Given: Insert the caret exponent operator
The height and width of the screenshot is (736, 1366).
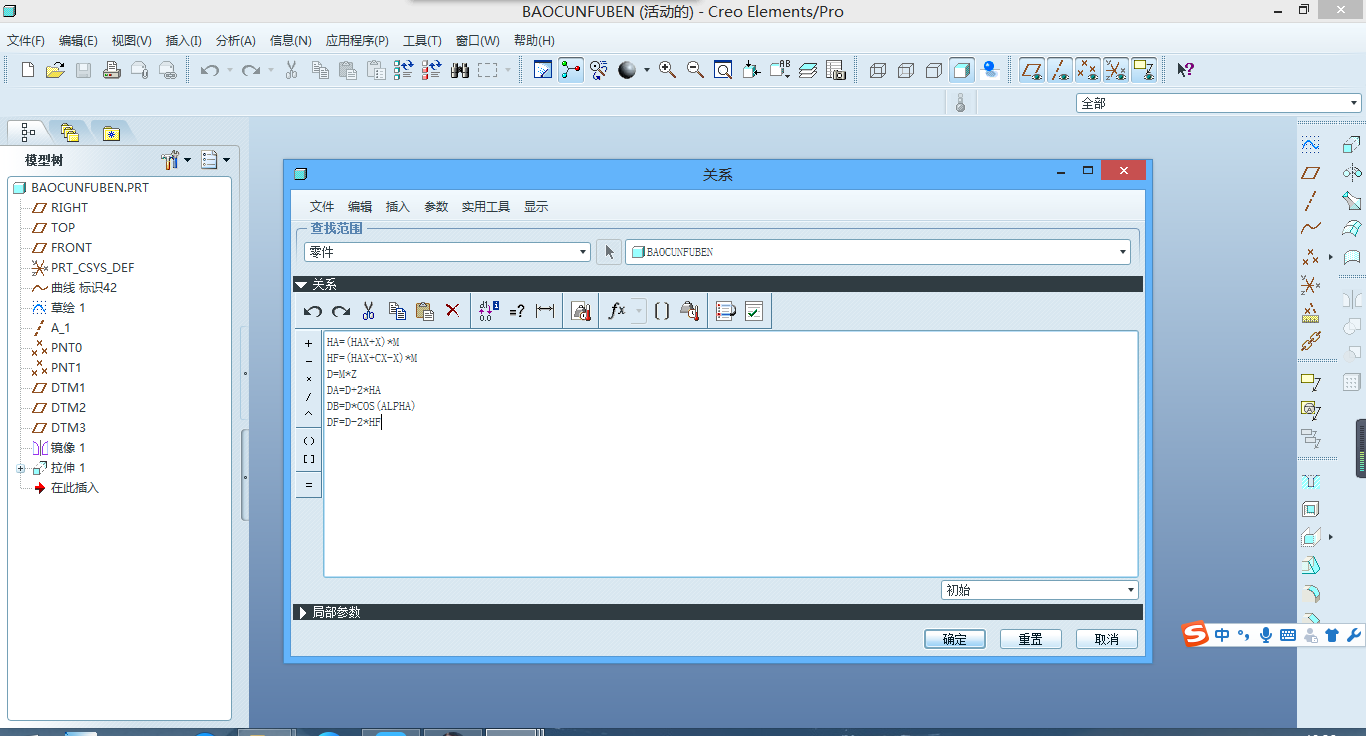Looking at the screenshot, I should click(309, 413).
